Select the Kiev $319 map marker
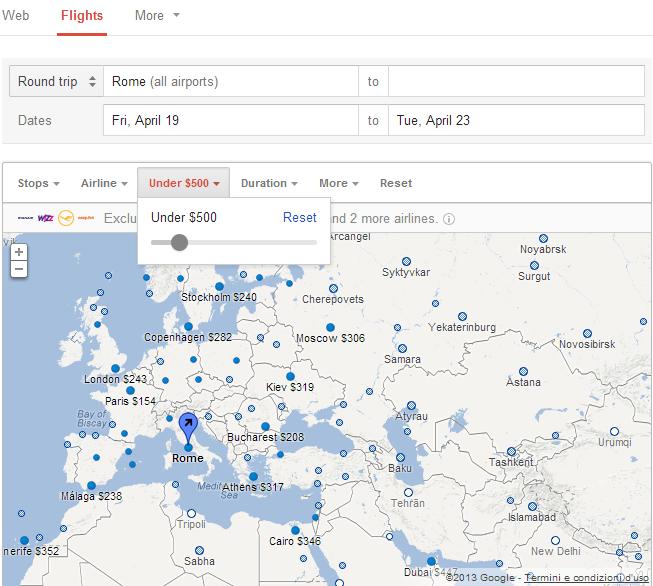The image size is (653, 586). pos(290,377)
